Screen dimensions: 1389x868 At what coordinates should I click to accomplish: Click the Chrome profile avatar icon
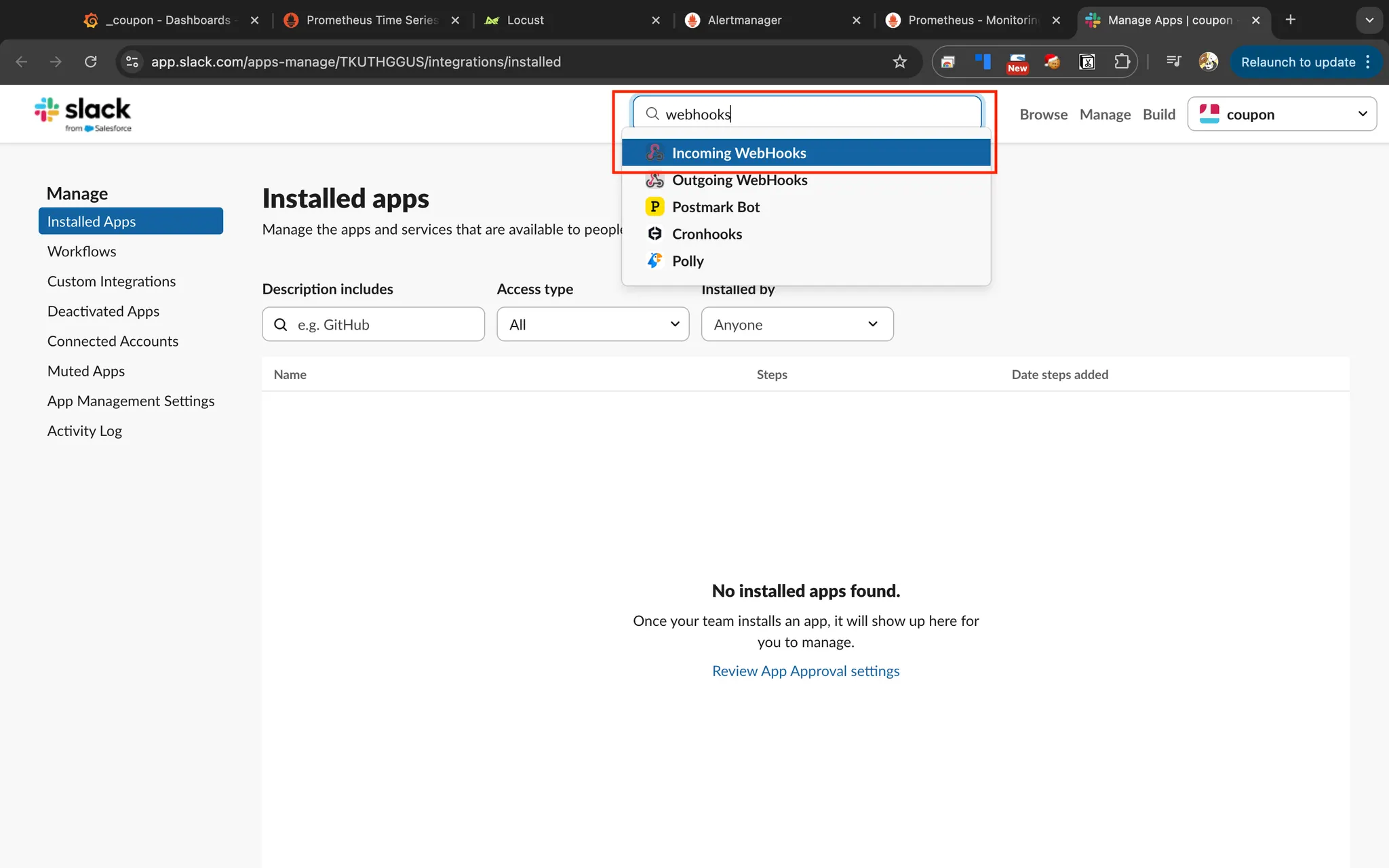1208,62
